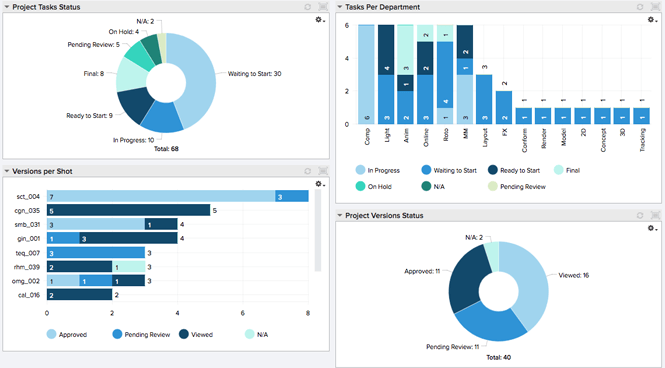Open gear settings of Project Tasks Status
Viewport: 665px width, 368px height.
coord(319,20)
